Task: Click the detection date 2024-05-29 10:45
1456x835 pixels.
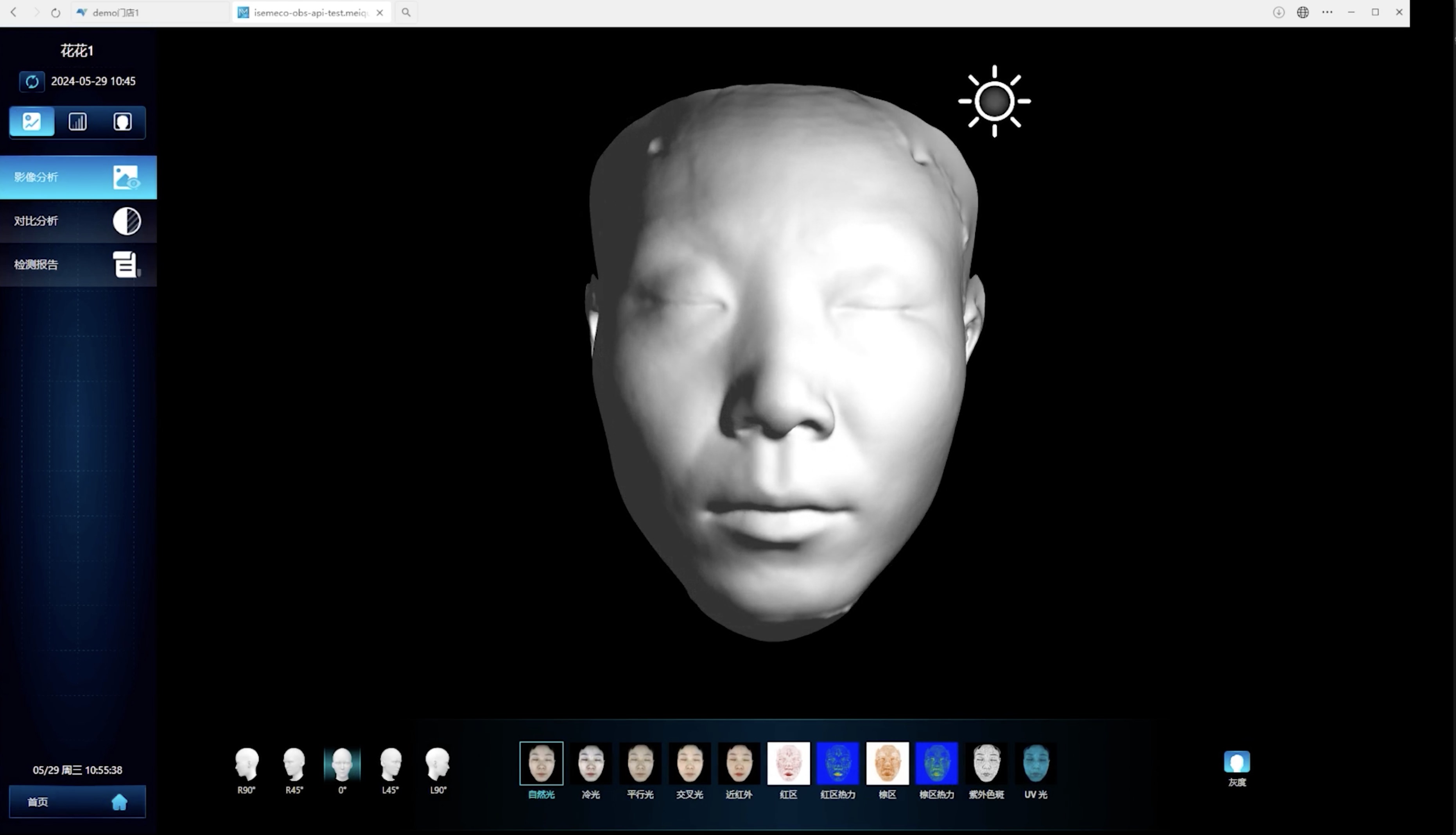Action: (x=93, y=81)
